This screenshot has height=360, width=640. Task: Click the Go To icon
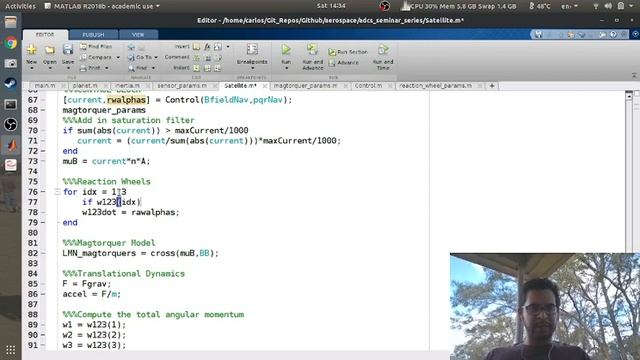click(131, 58)
